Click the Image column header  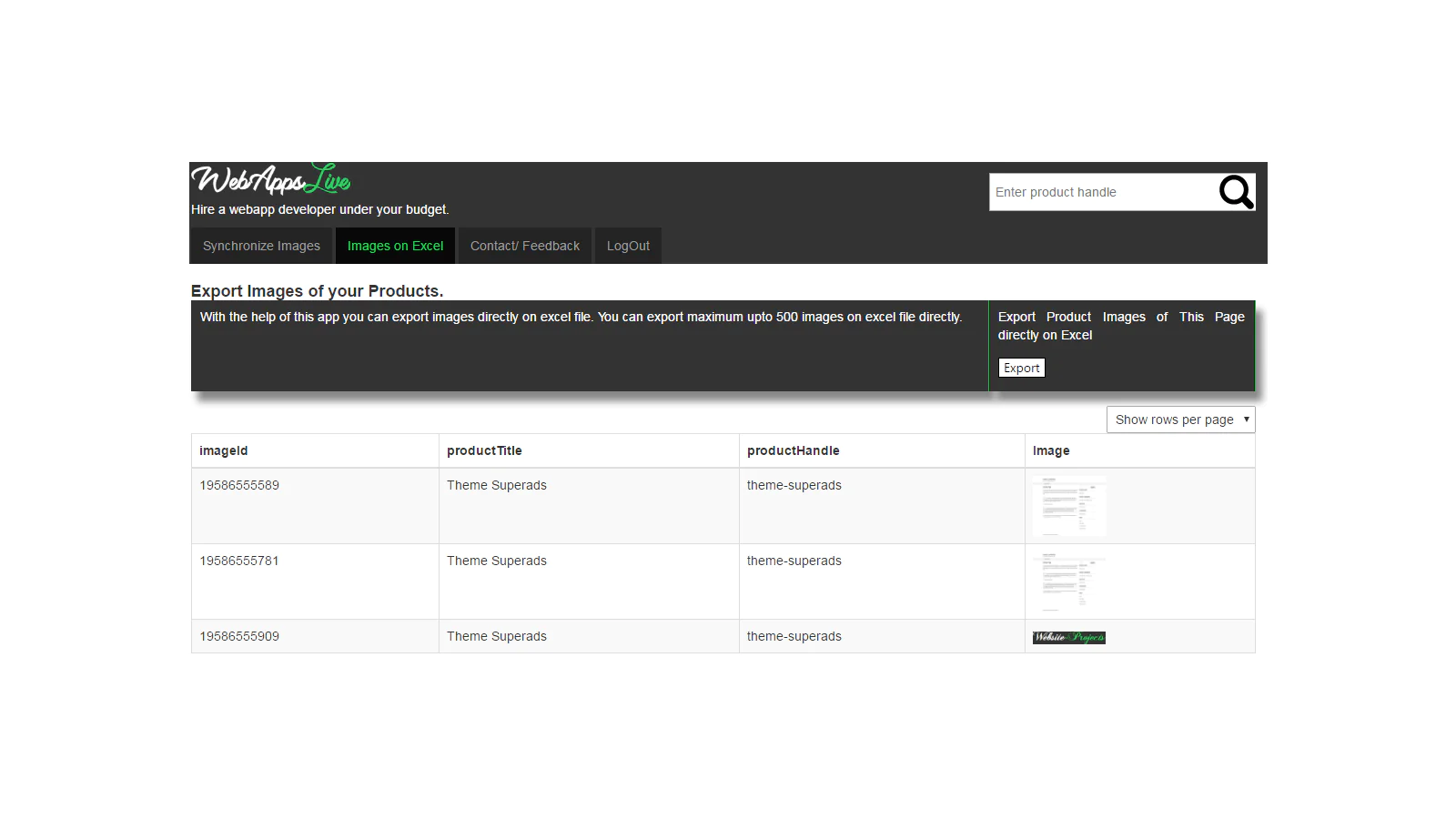[x=1051, y=450]
